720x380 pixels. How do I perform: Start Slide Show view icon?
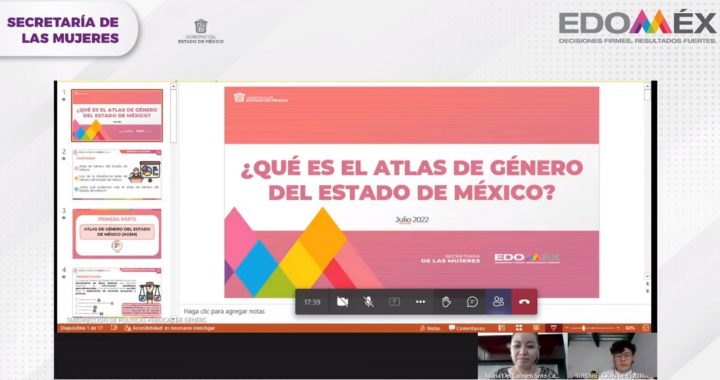pos(553,328)
